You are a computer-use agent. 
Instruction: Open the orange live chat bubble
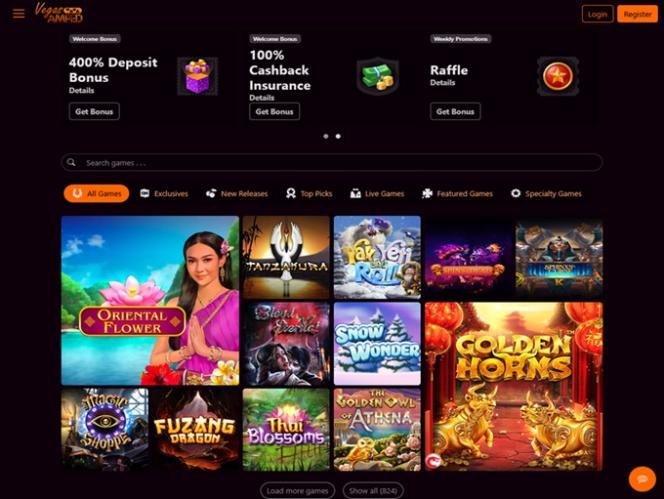pos(642,479)
